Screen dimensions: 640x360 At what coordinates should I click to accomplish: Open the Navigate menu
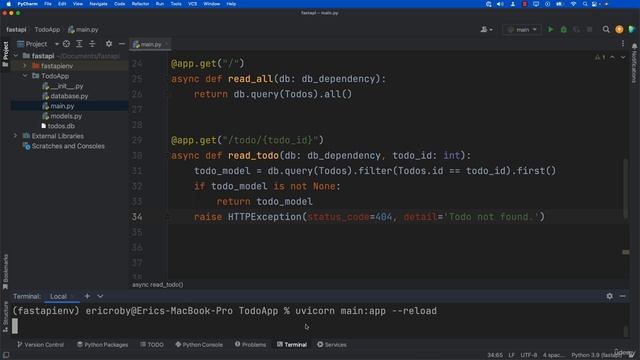click(x=98, y=4)
